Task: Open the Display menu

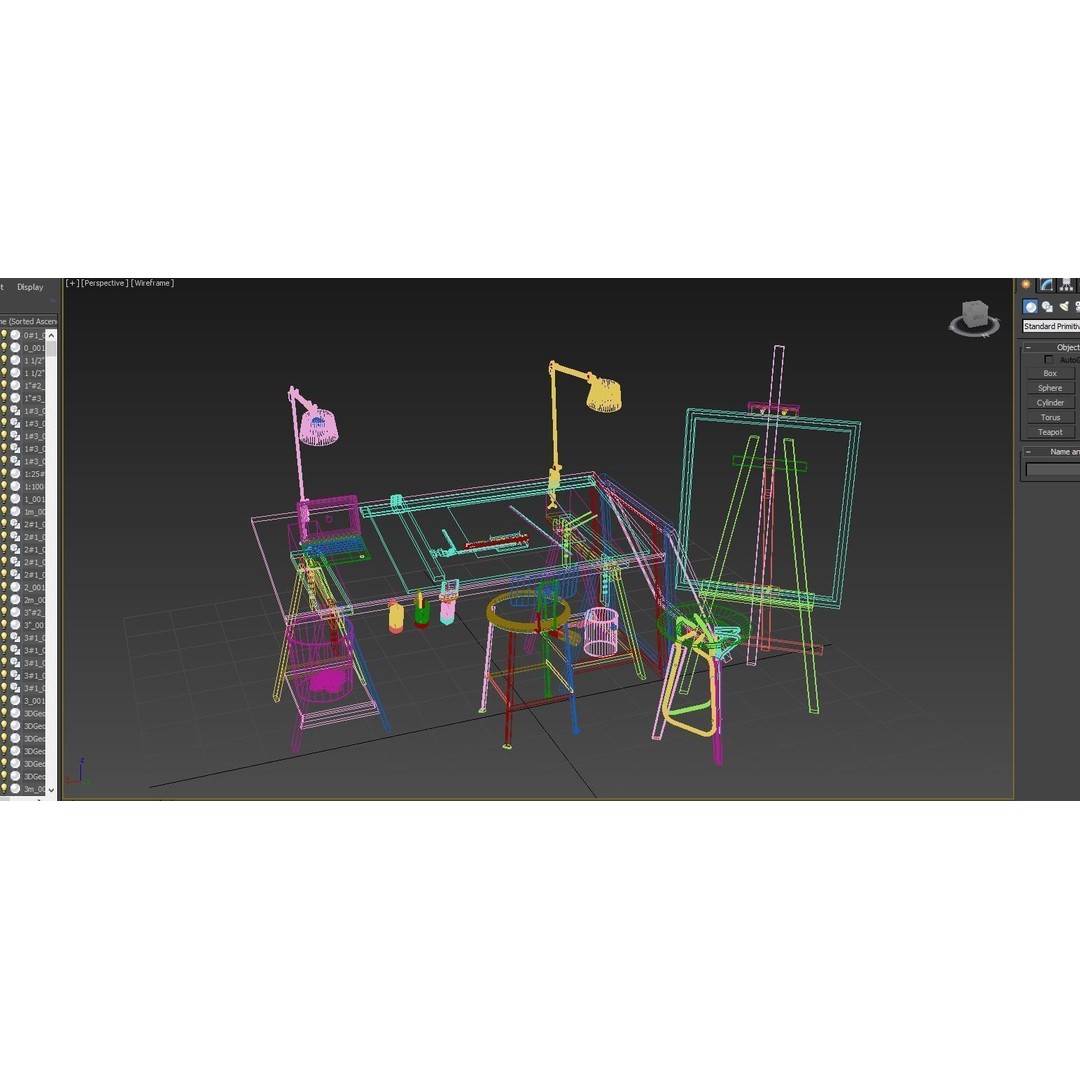Action: pyautogui.click(x=29, y=287)
